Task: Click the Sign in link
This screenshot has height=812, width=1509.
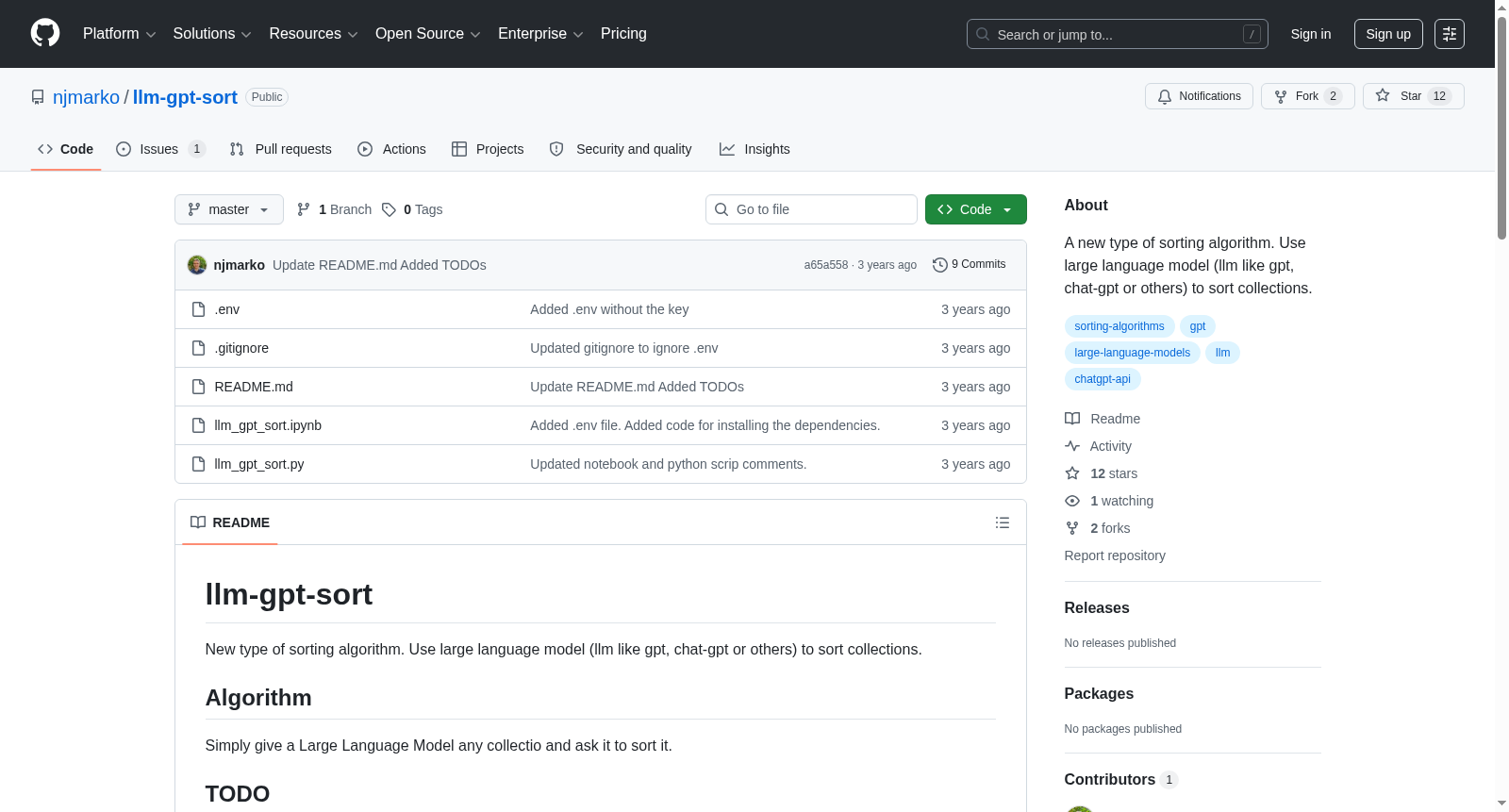Action: pyautogui.click(x=1311, y=34)
